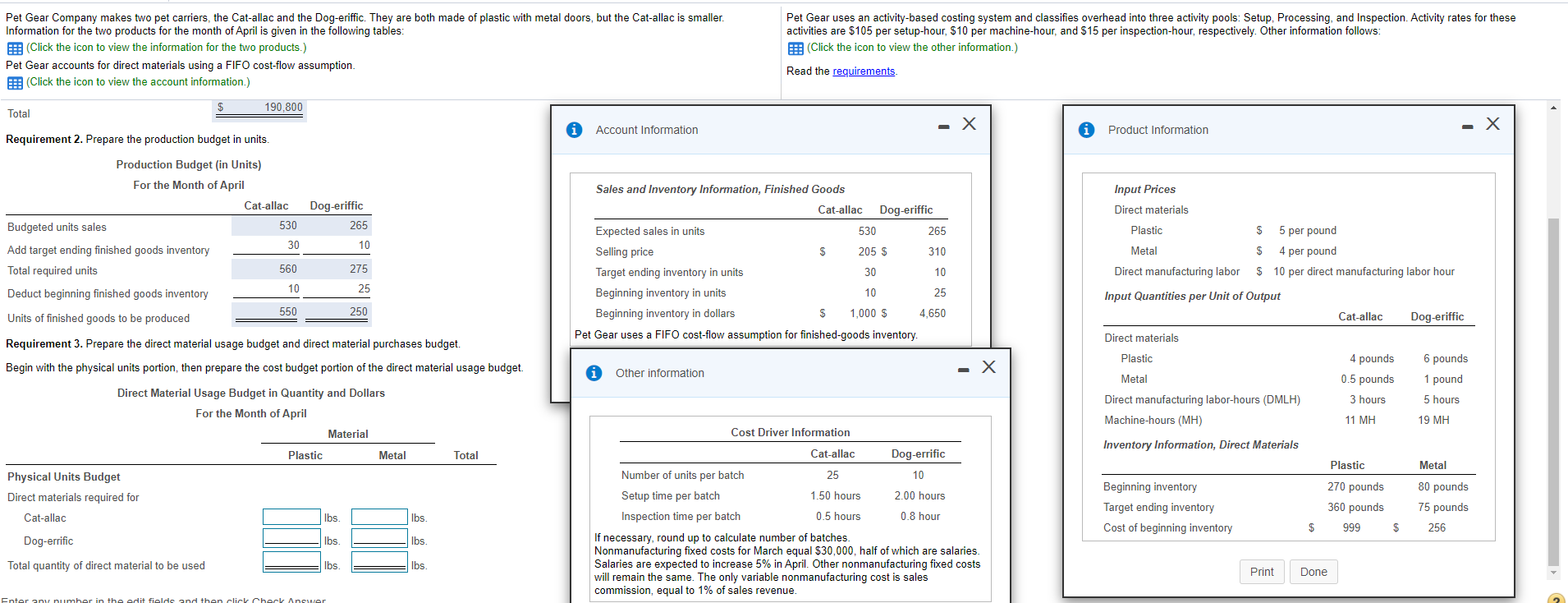
Task: Click 'Setup time per batch' row label
Action: [x=671, y=496]
